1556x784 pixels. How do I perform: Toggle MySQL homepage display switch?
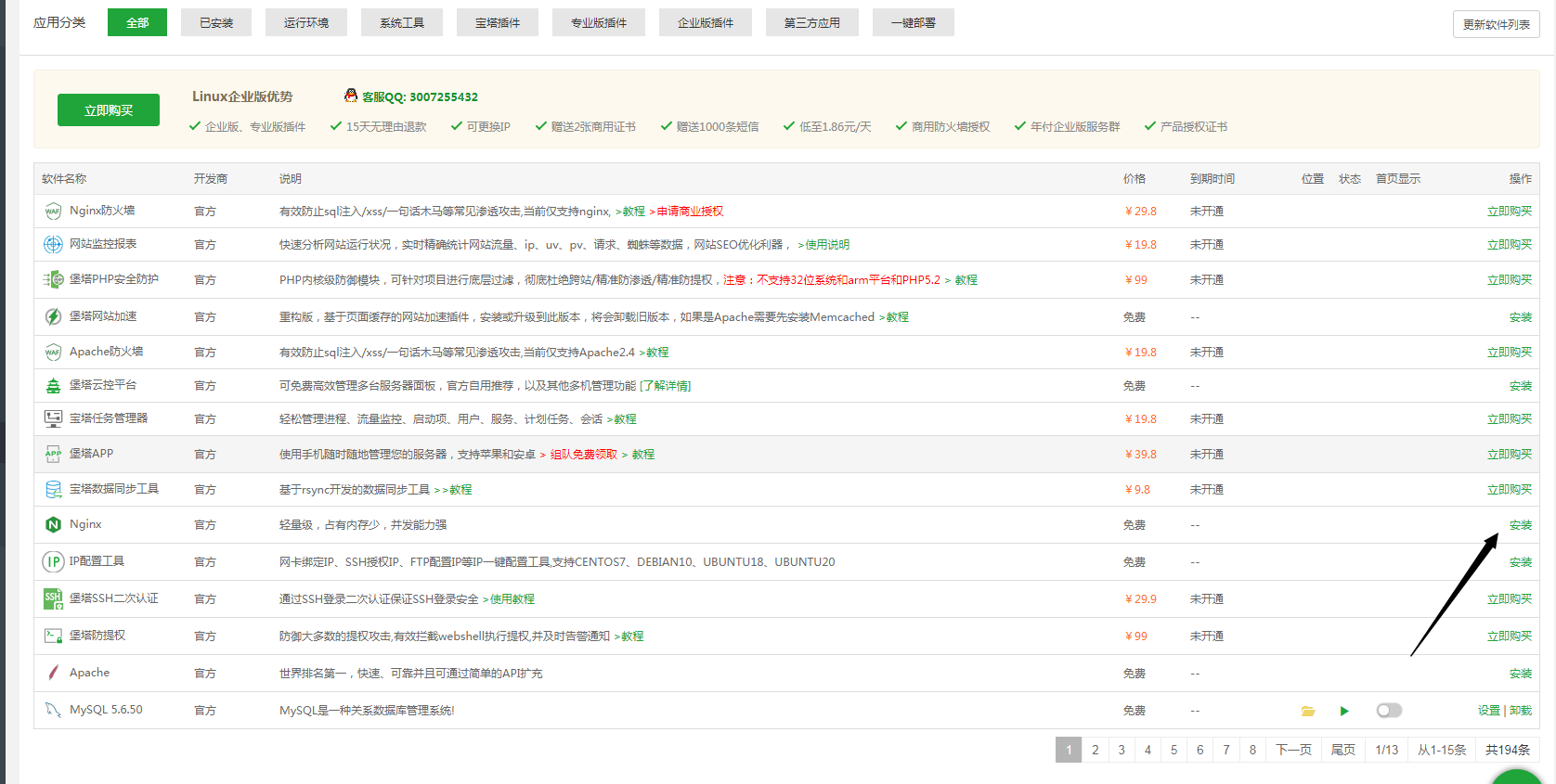pyautogui.click(x=1389, y=711)
